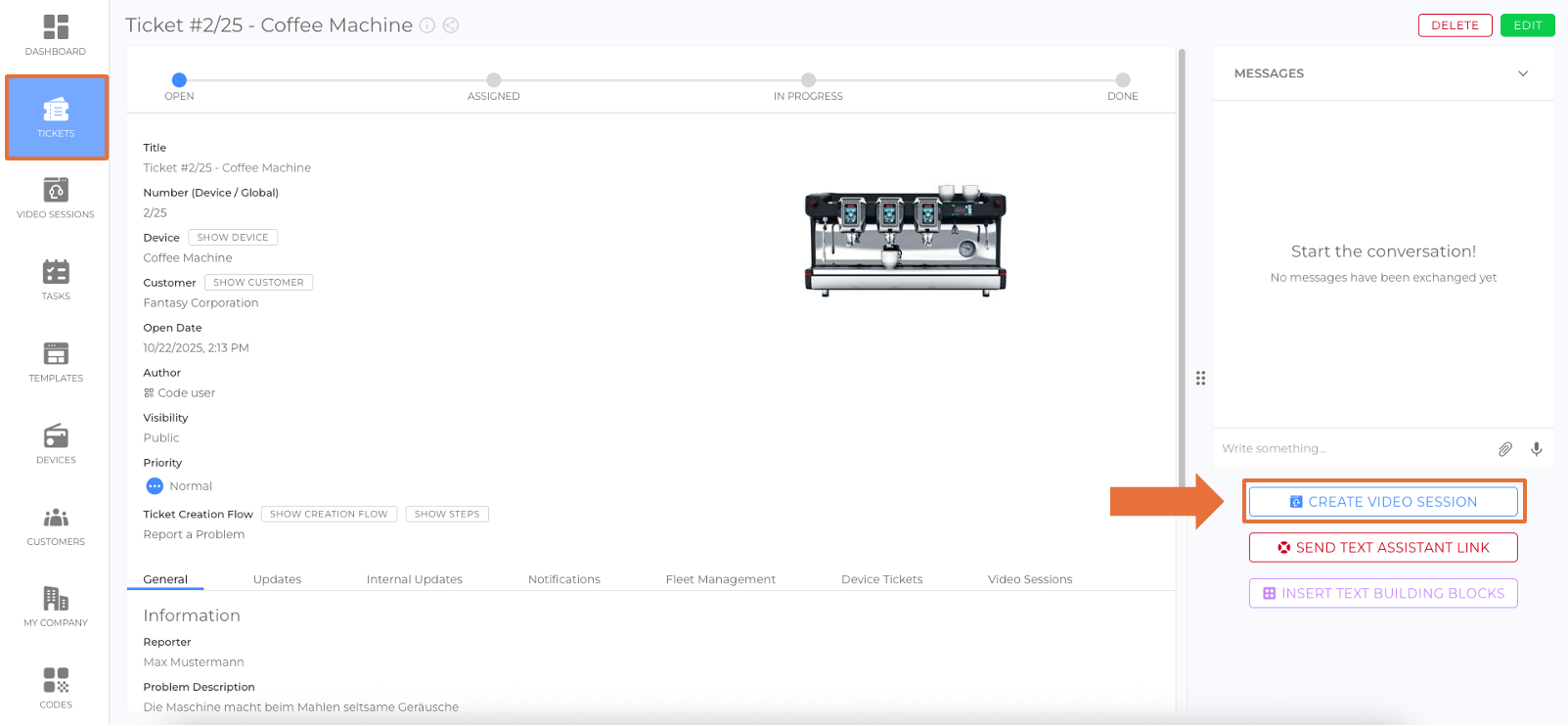The height and width of the screenshot is (726, 1568).
Task: Click the microphone icon in message box
Action: click(1536, 449)
